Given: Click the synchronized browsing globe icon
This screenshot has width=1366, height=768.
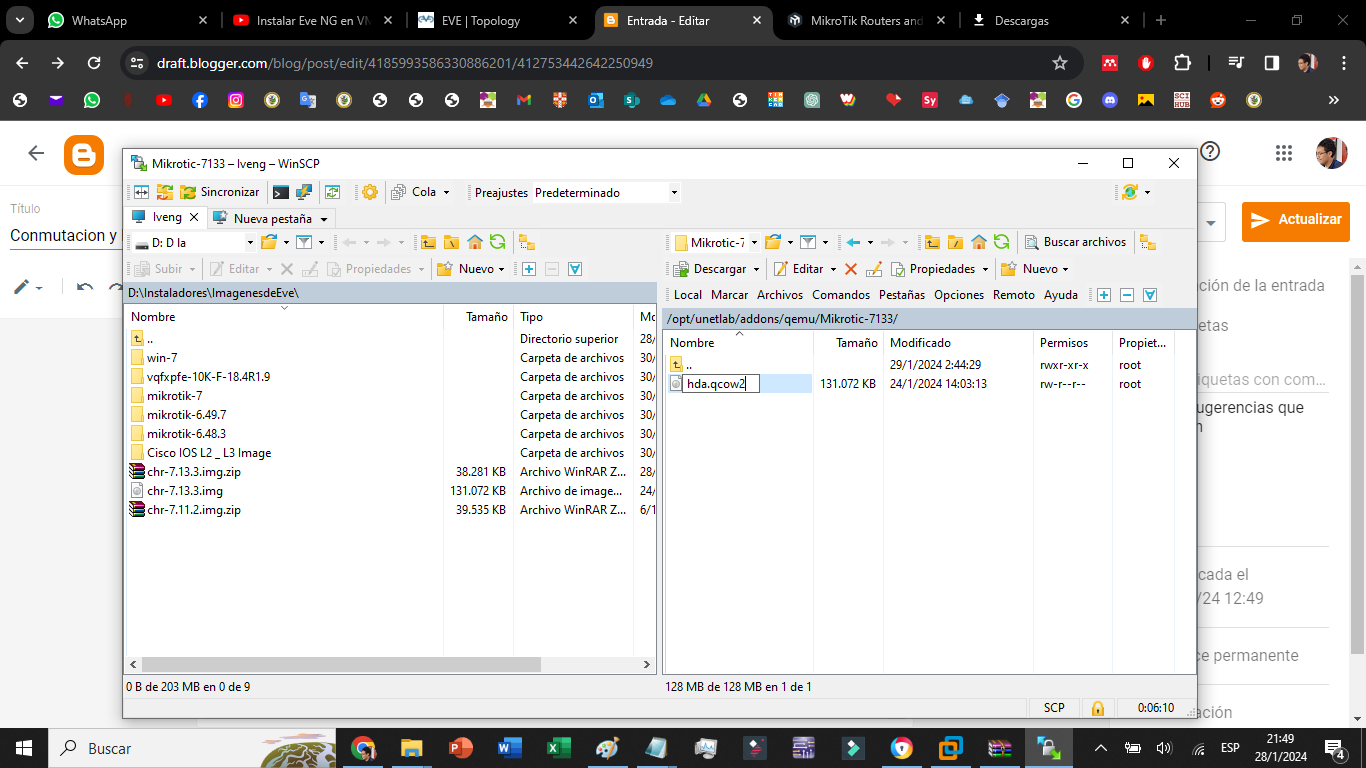Looking at the screenshot, I should pyautogui.click(x=1130, y=192).
